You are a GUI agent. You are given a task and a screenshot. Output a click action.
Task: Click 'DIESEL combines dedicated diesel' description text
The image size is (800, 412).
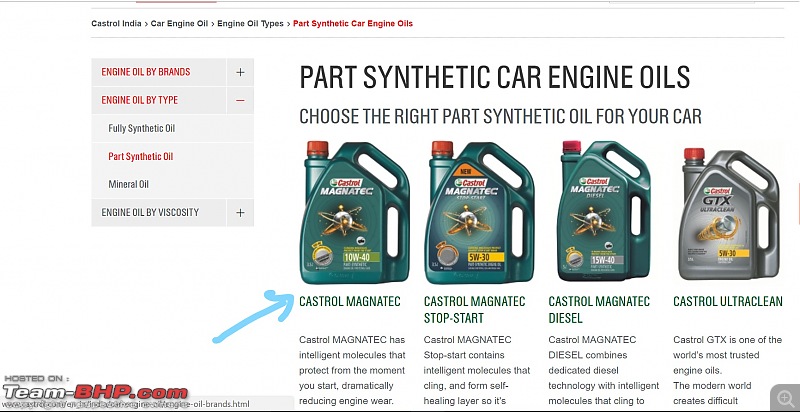[604, 370]
